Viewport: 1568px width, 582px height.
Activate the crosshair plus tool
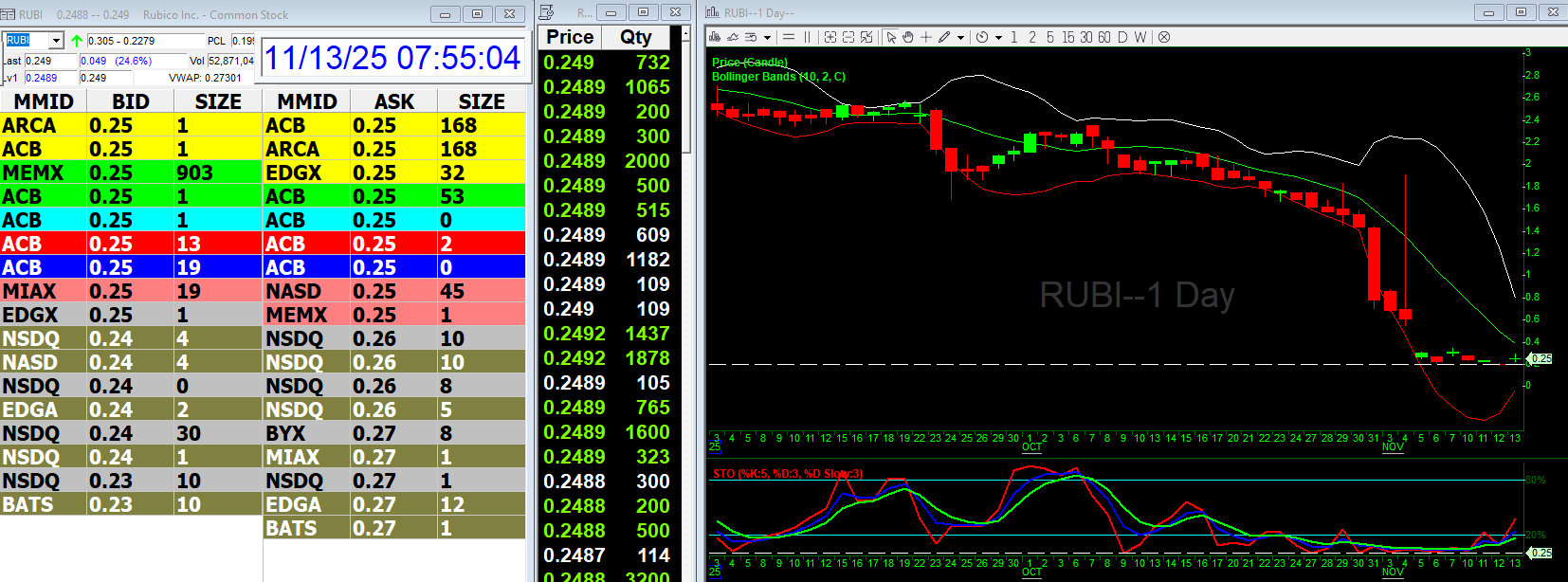[x=926, y=37]
